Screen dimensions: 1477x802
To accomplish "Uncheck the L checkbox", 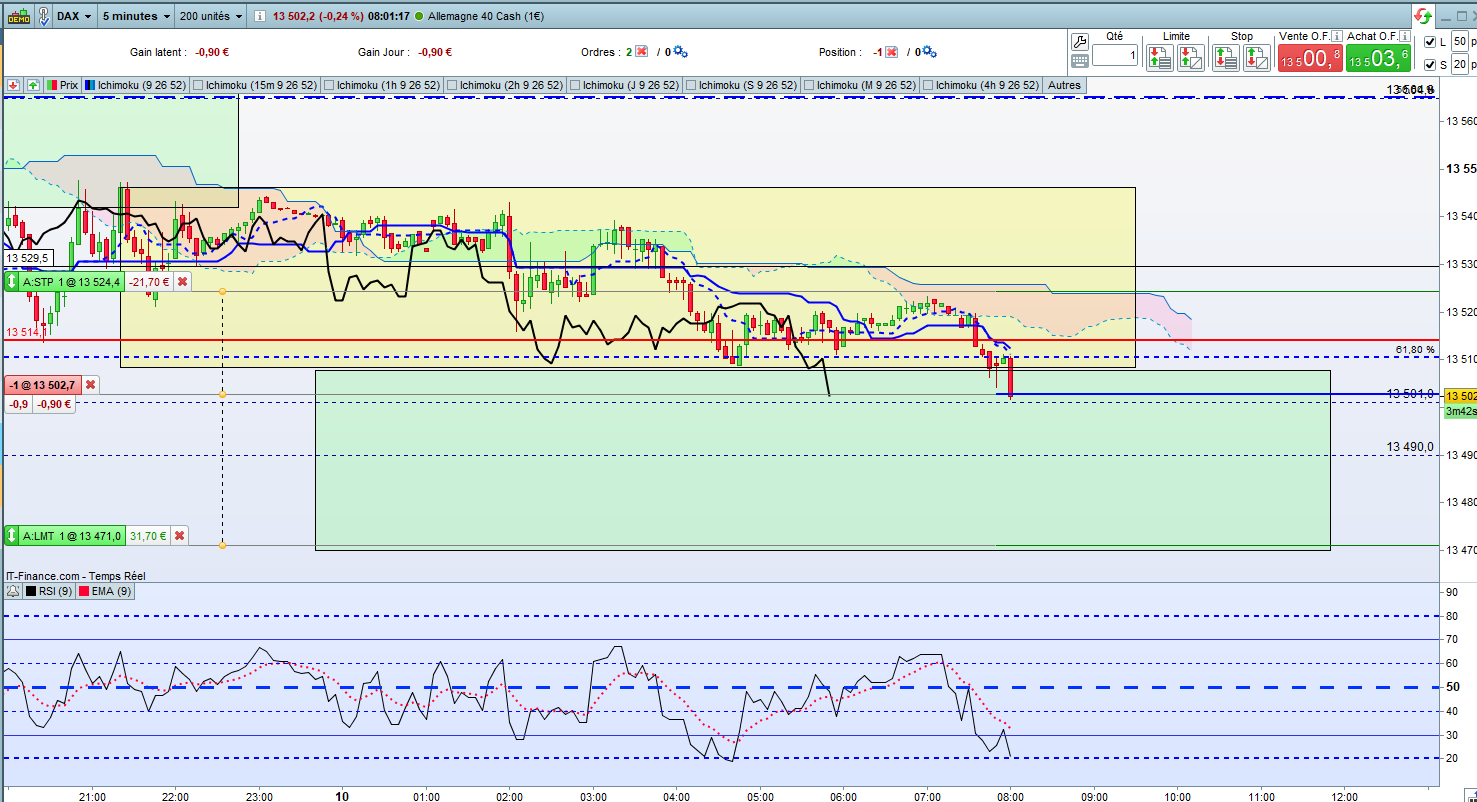I will point(1430,42).
